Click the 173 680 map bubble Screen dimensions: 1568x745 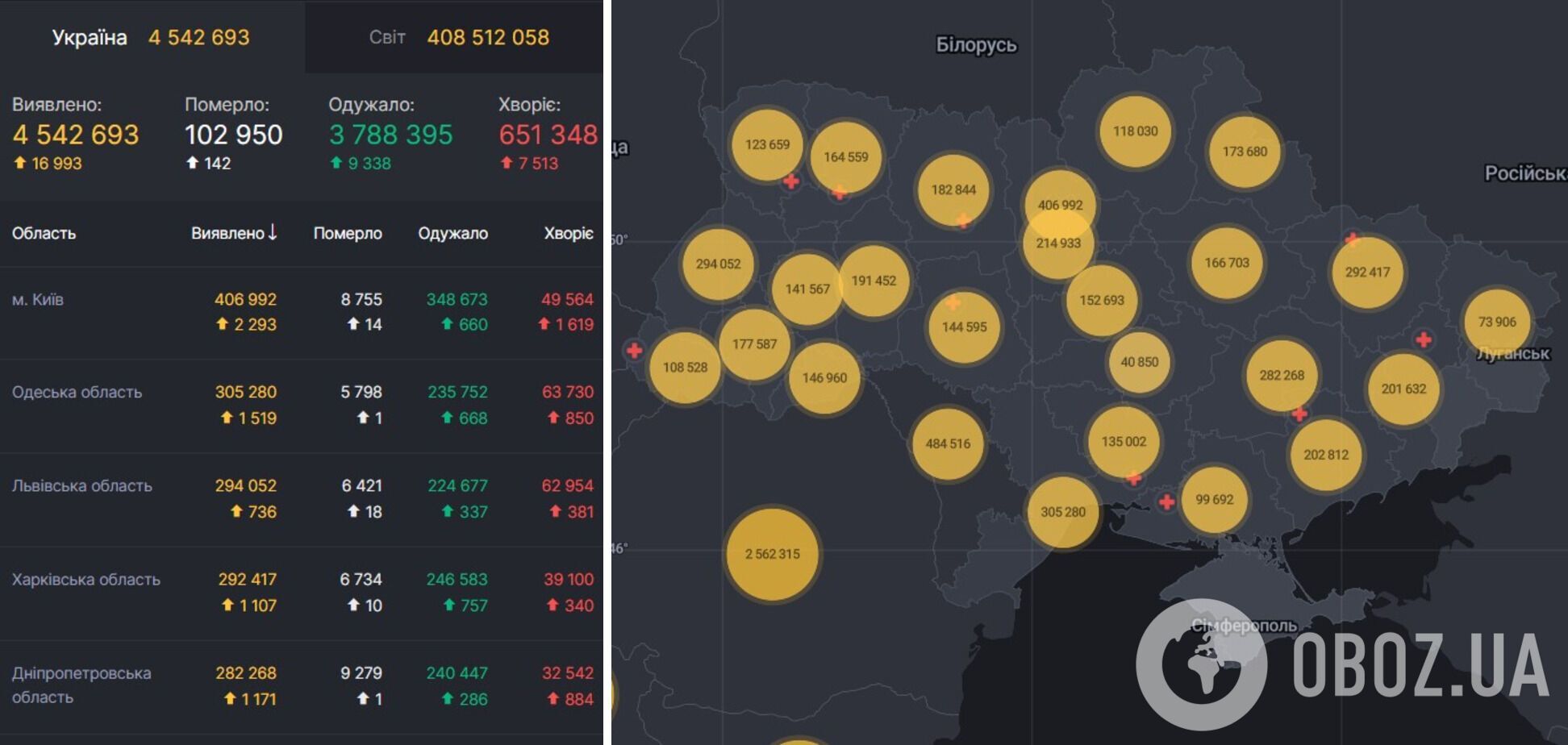click(1245, 151)
